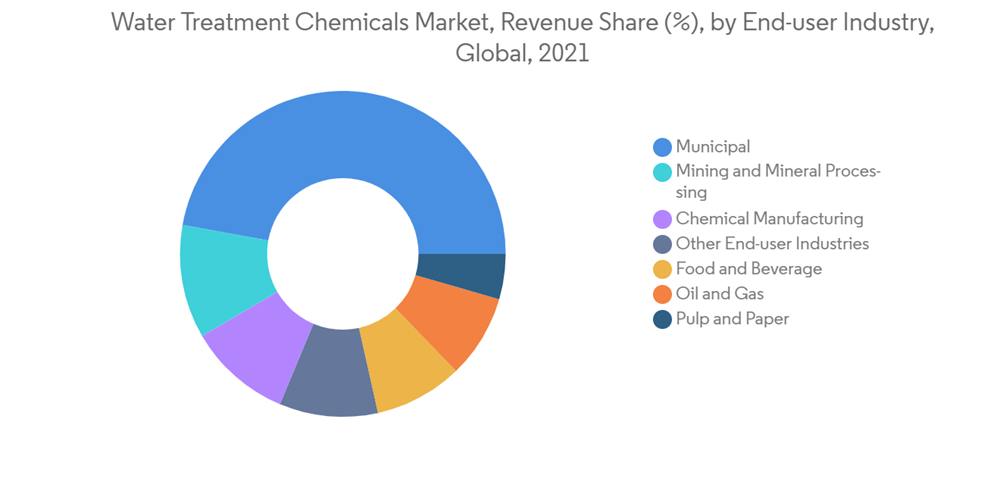Image resolution: width=1000 pixels, height=504 pixels.
Task: Click the yellow Food and Beverage legend dot
Action: (662, 269)
